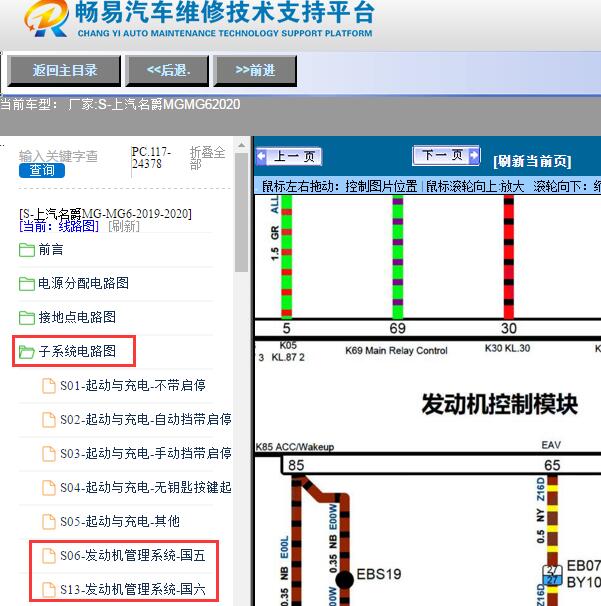Select the 前言 tree item

(x=51, y=250)
